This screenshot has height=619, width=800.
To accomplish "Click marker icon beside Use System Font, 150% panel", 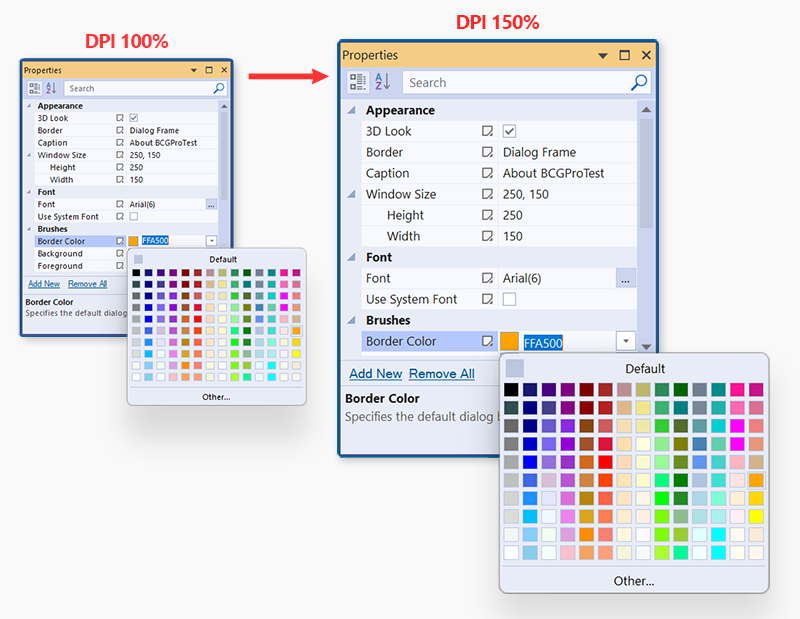I will coord(487,299).
